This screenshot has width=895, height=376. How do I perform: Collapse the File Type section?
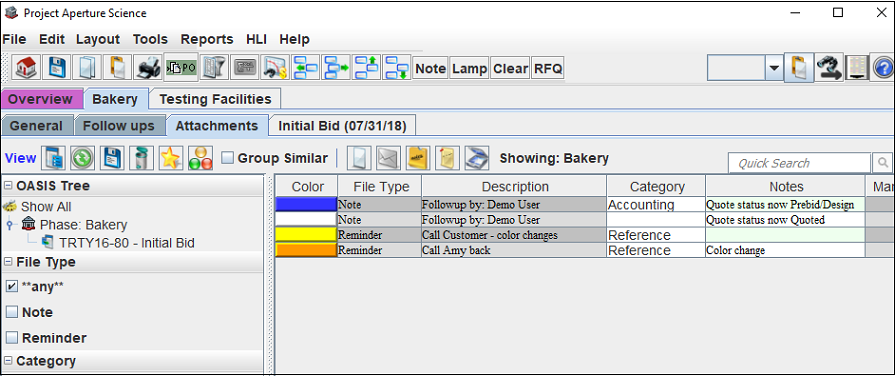[9, 262]
